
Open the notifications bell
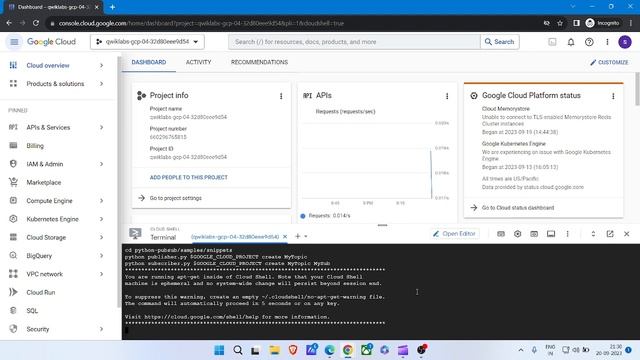571,42
